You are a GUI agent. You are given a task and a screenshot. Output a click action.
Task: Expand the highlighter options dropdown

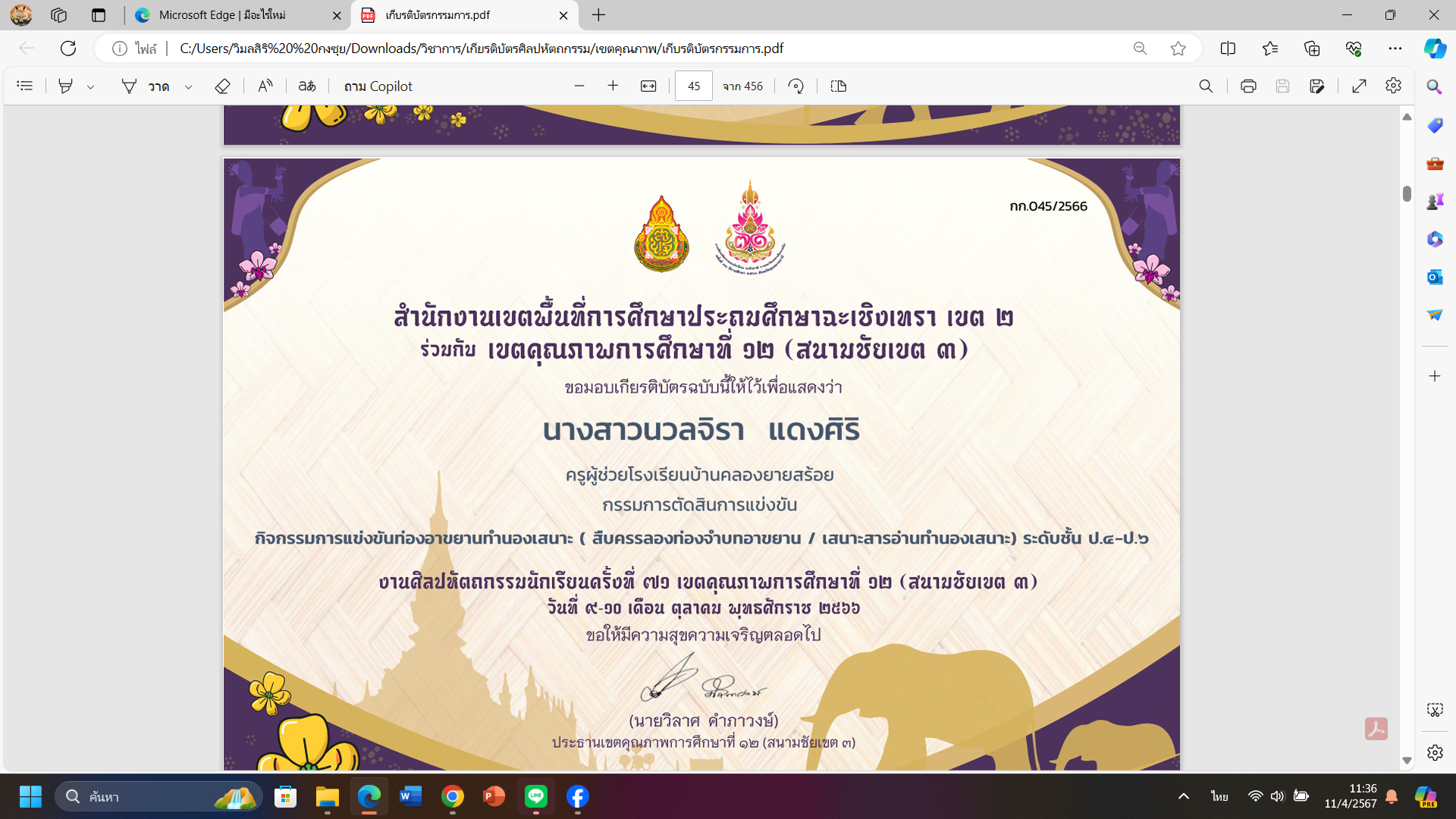91,87
